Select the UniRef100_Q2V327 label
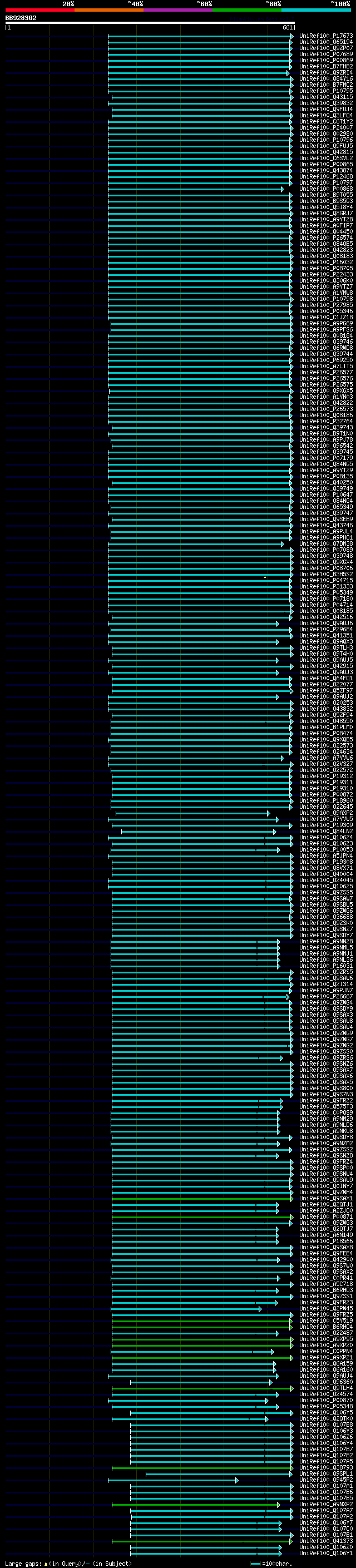This screenshot has width=356, height=1568. click(x=326, y=764)
